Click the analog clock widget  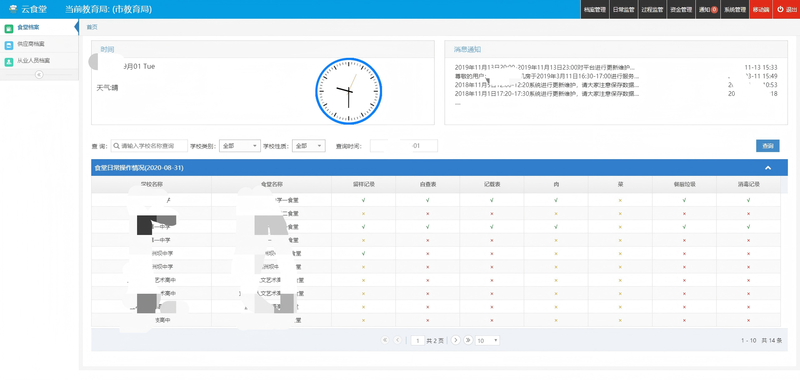coord(348,91)
